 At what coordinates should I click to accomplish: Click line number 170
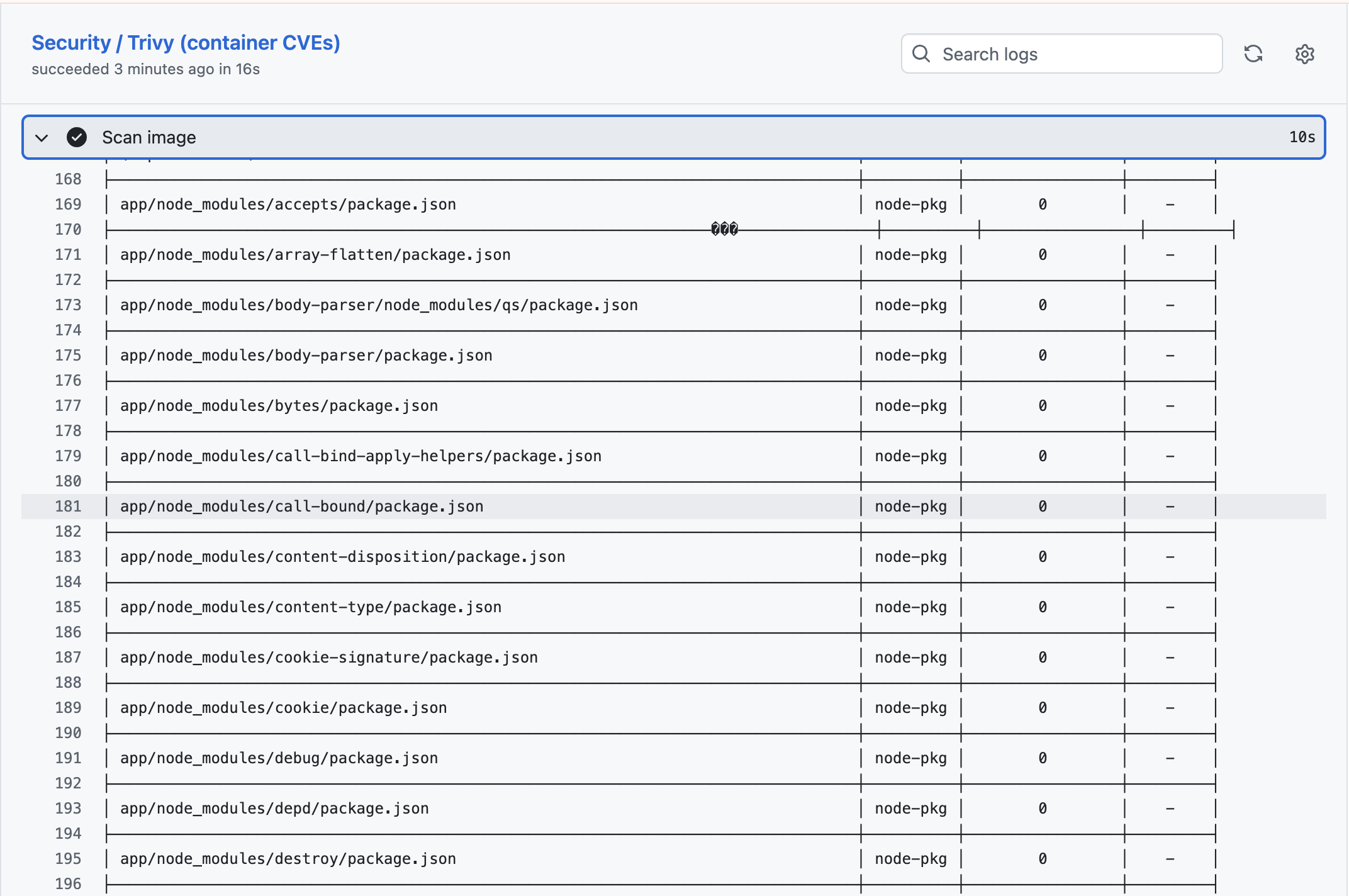pyautogui.click(x=68, y=230)
